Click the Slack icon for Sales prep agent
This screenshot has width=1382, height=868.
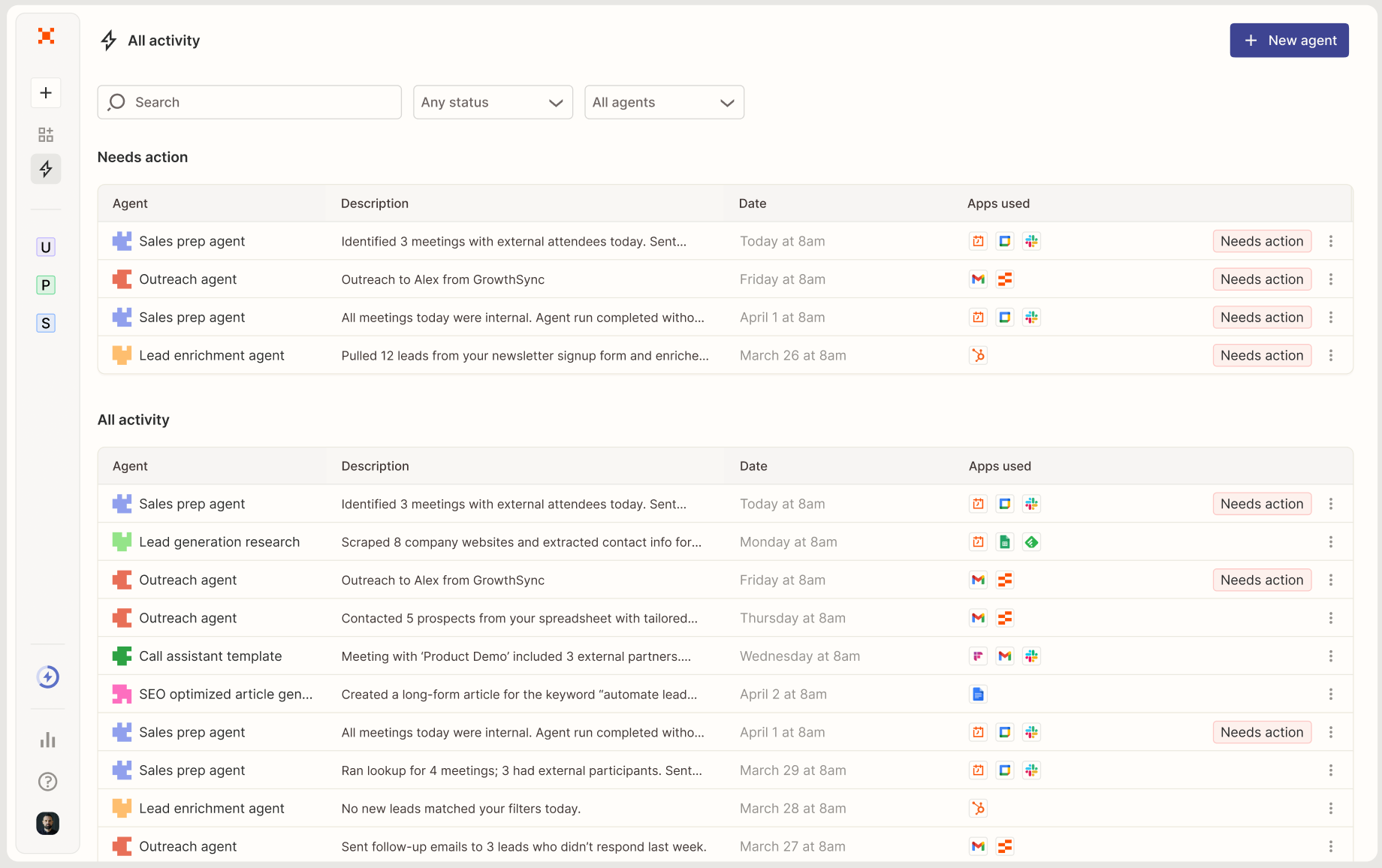(x=1032, y=241)
